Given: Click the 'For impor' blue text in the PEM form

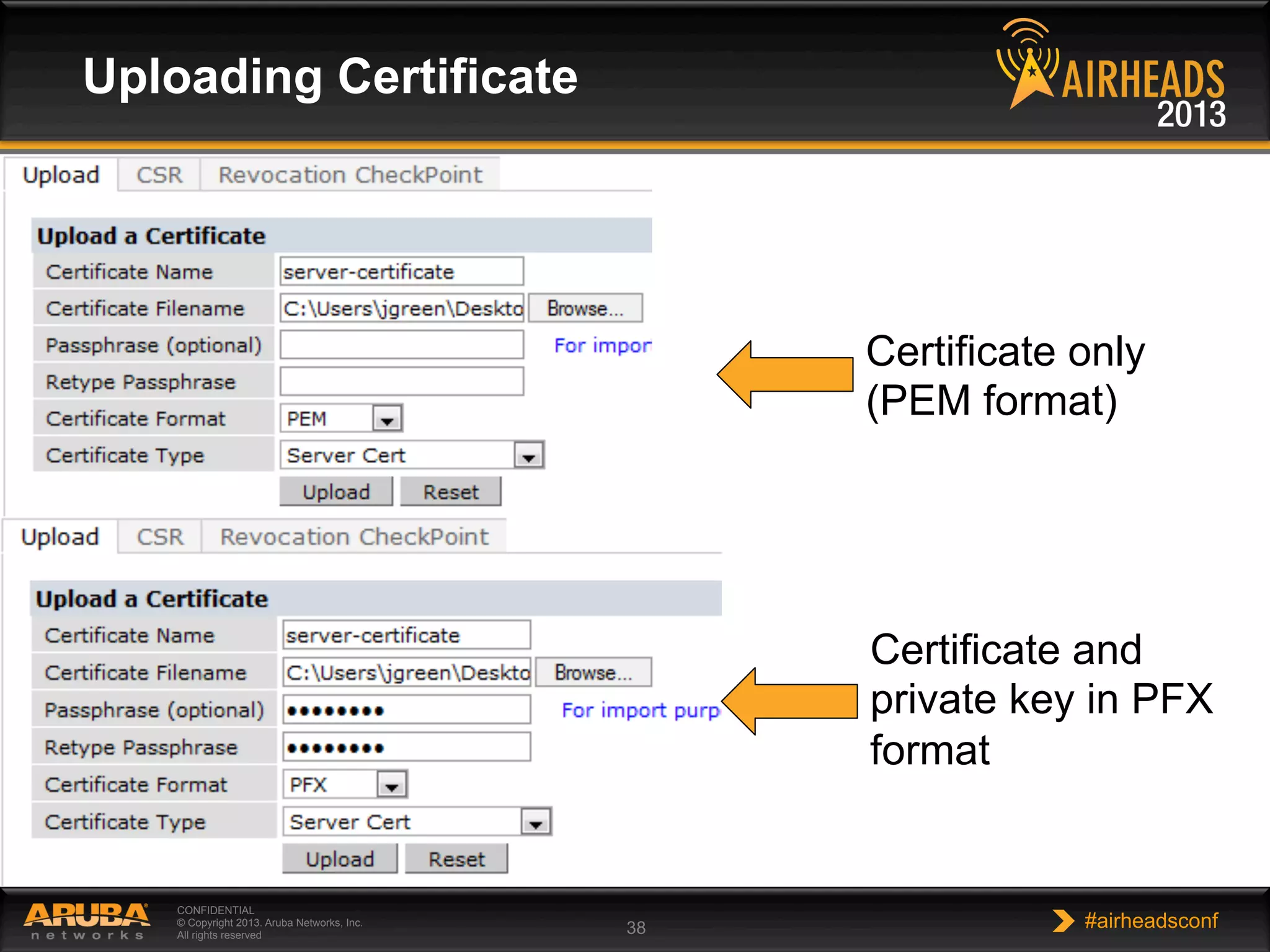Looking at the screenshot, I should (603, 345).
